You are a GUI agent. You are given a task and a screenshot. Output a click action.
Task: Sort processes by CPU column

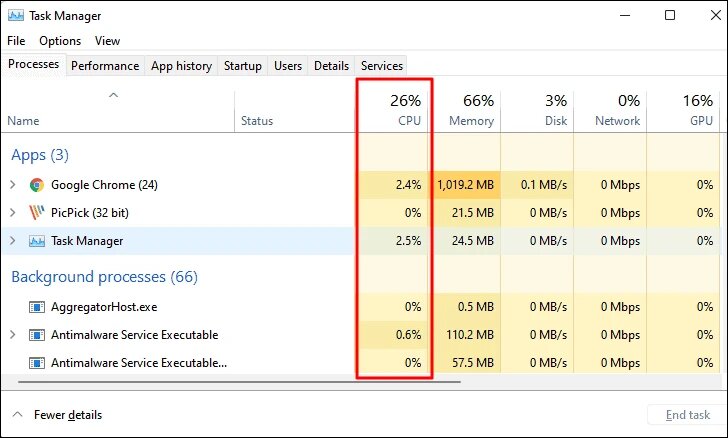392,111
